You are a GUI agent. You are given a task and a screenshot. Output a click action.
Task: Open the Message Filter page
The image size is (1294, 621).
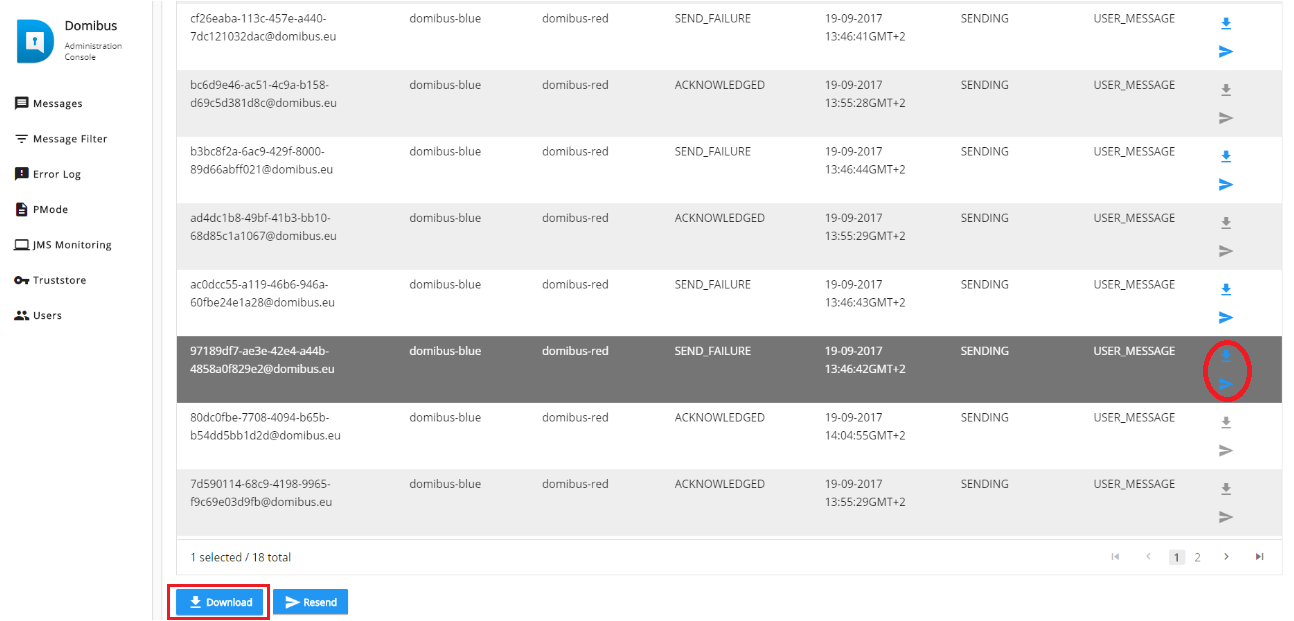pyautogui.click(x=69, y=139)
